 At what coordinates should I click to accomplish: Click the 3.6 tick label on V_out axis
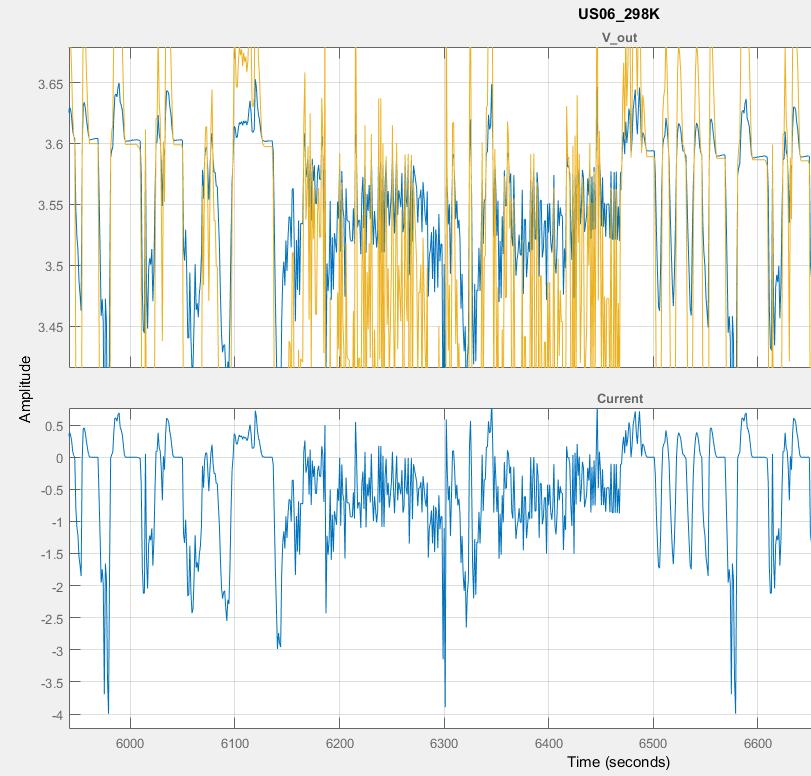coord(54,144)
